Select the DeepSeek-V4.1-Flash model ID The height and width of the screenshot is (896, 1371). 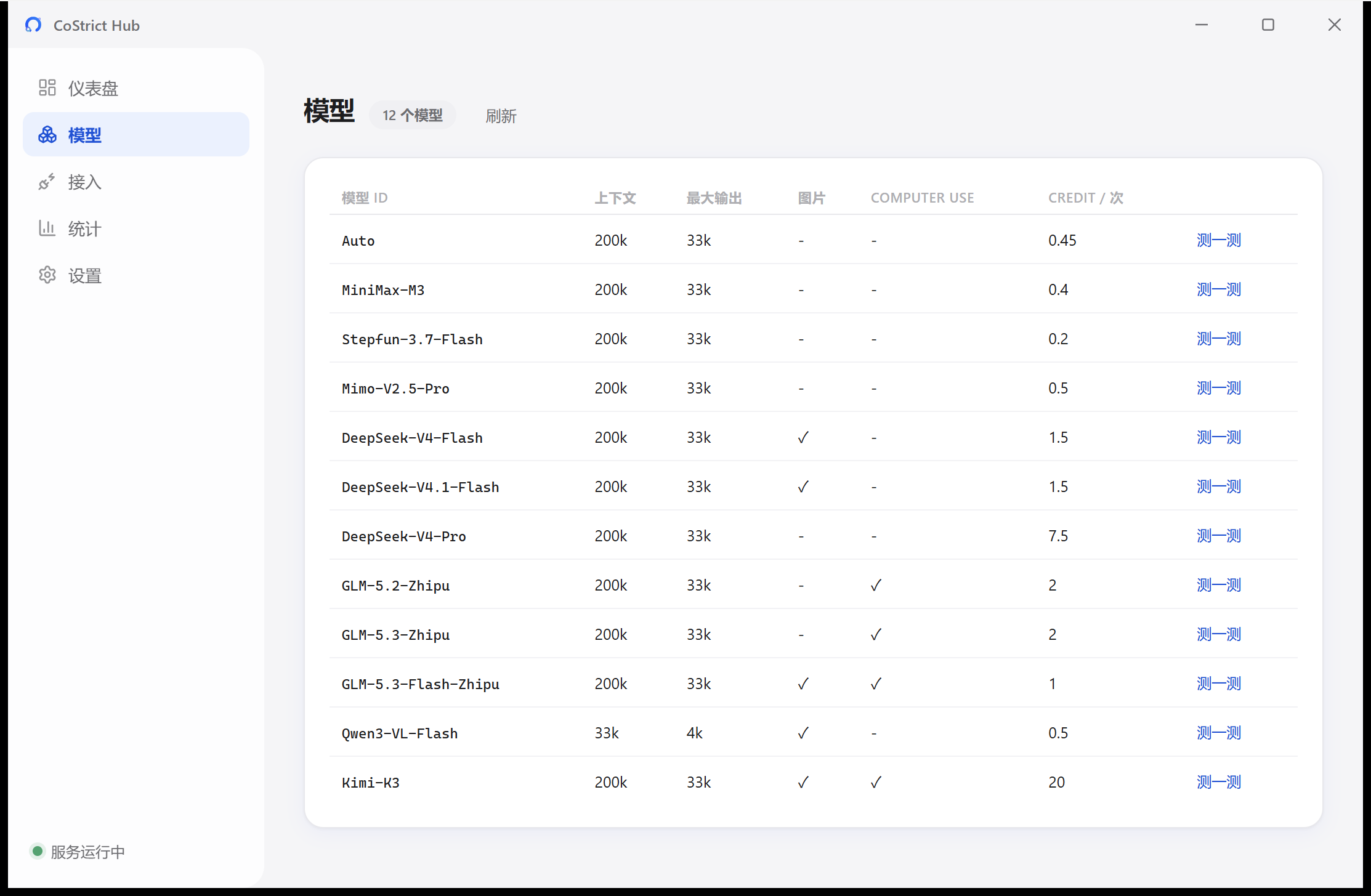tap(421, 487)
